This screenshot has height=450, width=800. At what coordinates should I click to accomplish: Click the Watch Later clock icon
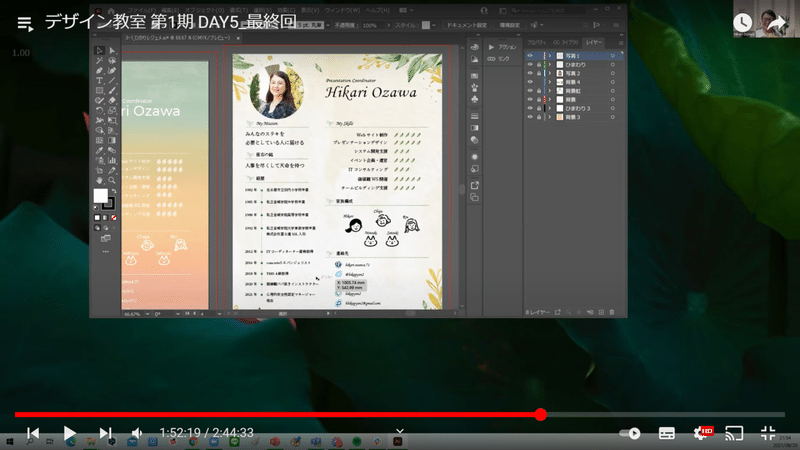742,22
